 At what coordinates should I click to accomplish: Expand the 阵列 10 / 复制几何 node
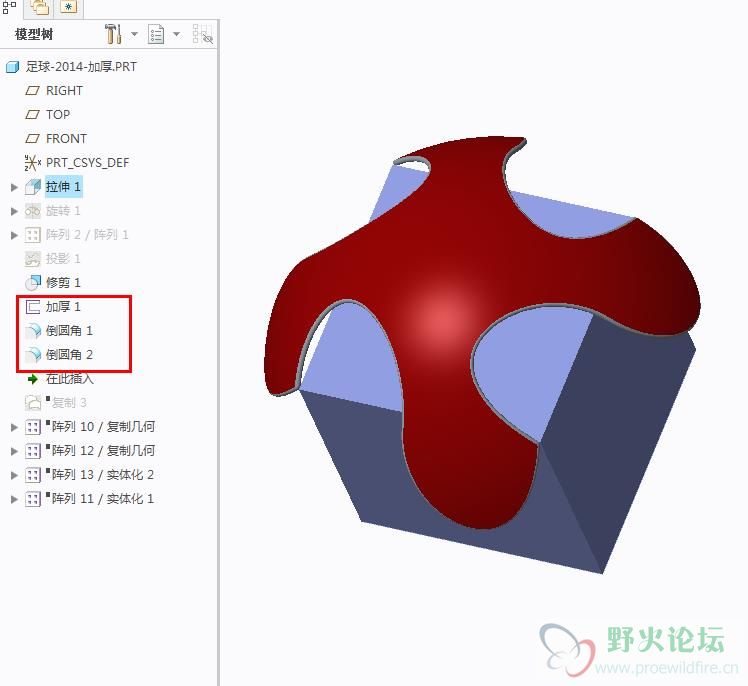tap(14, 427)
